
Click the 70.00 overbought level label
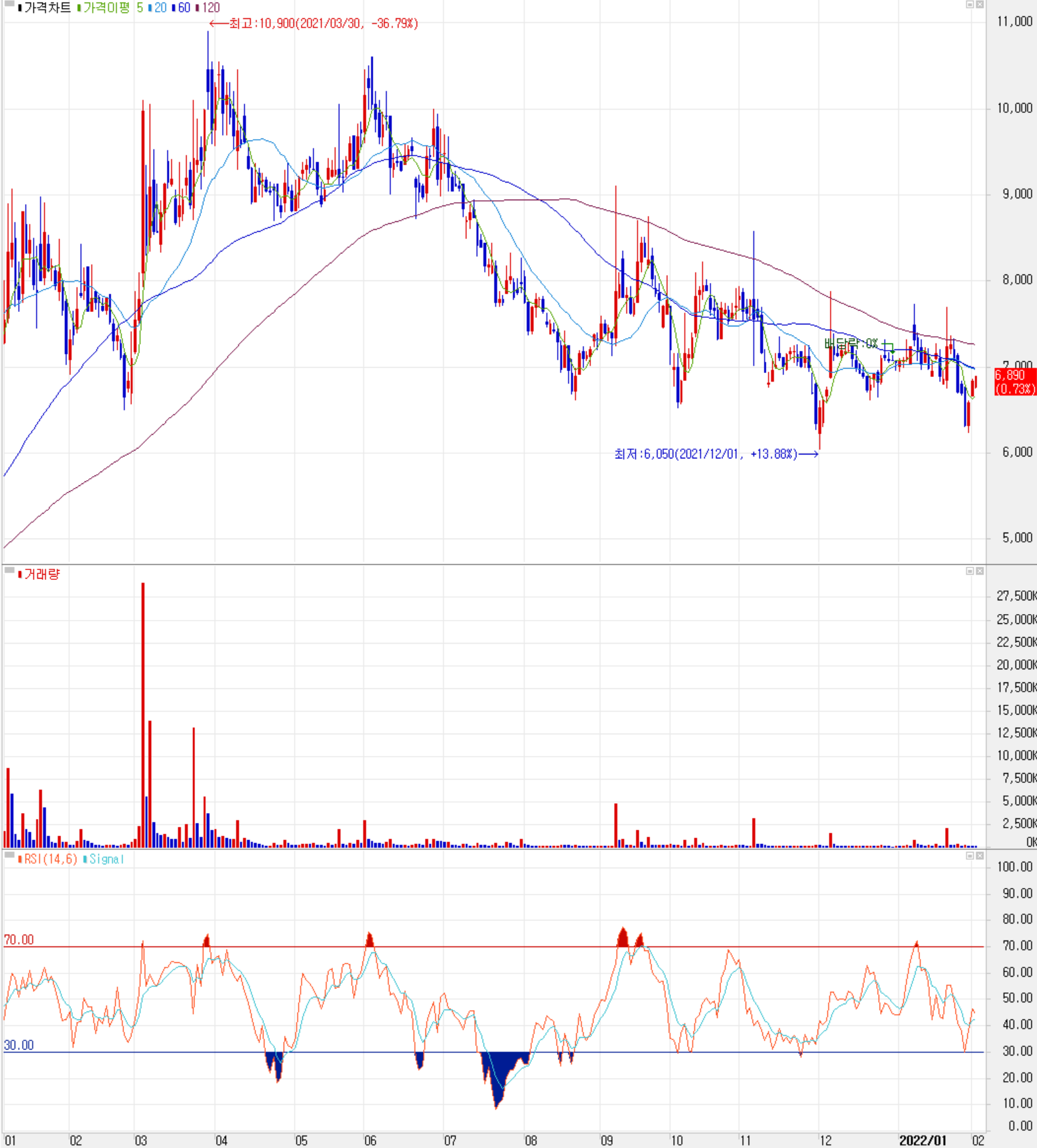[18, 940]
